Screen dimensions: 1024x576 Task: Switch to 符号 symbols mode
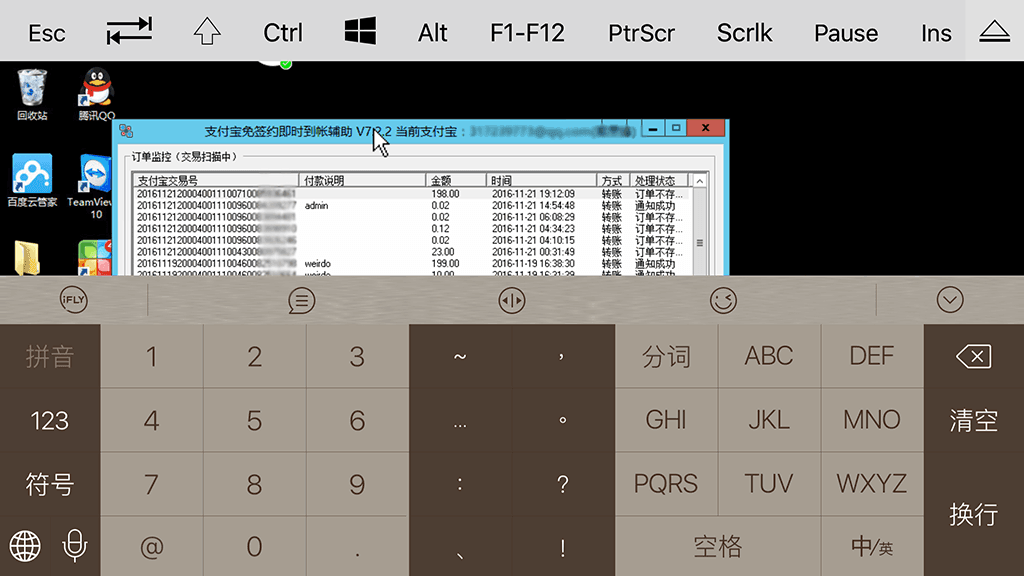pos(50,485)
